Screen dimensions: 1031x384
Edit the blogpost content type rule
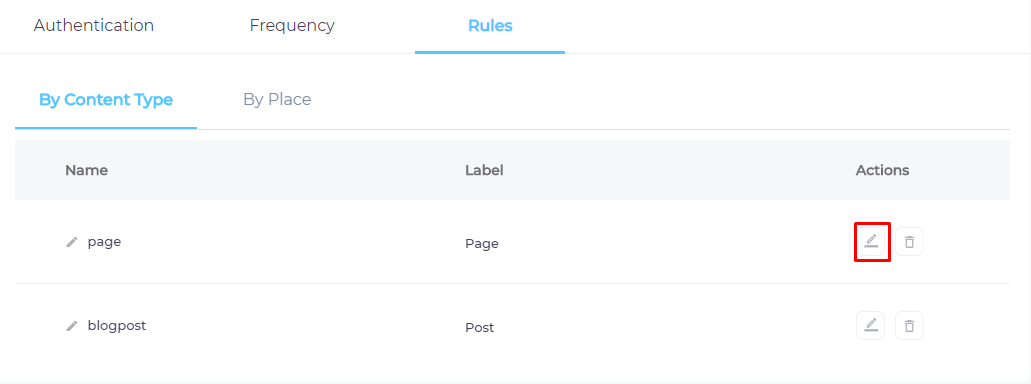[871, 325]
